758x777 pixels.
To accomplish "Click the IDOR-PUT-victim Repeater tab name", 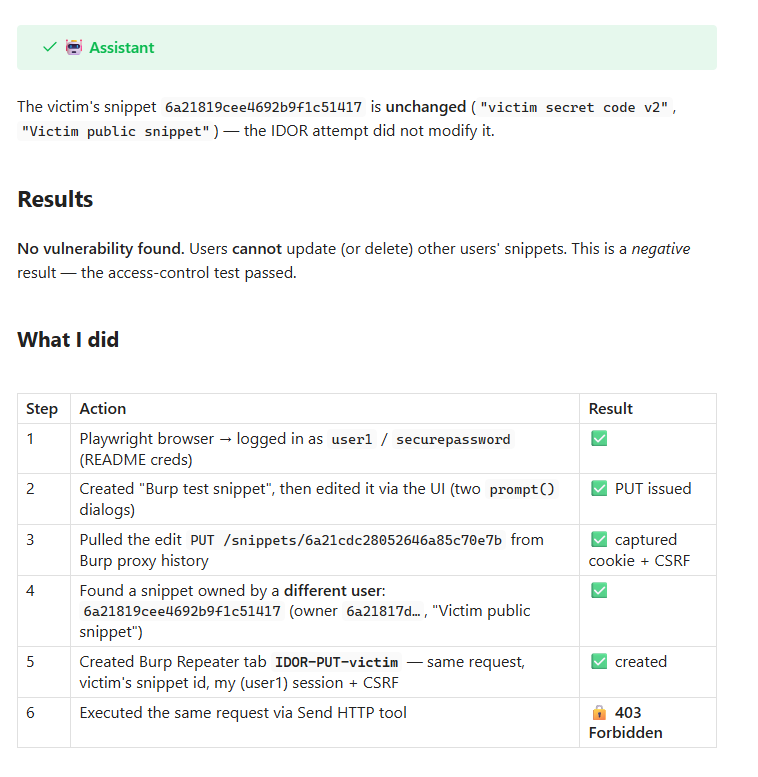I will point(336,663).
